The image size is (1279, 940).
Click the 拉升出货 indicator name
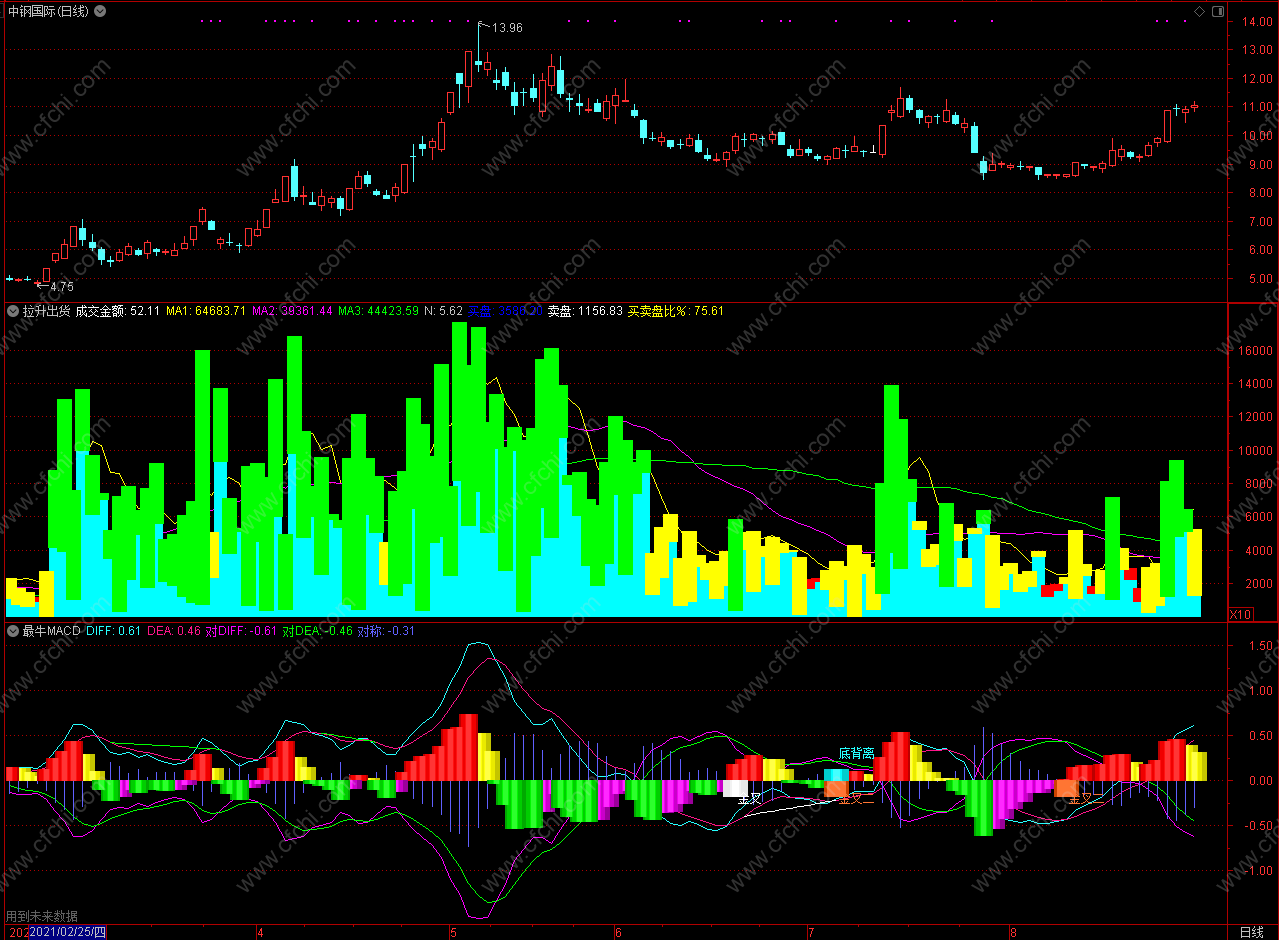tap(46, 311)
